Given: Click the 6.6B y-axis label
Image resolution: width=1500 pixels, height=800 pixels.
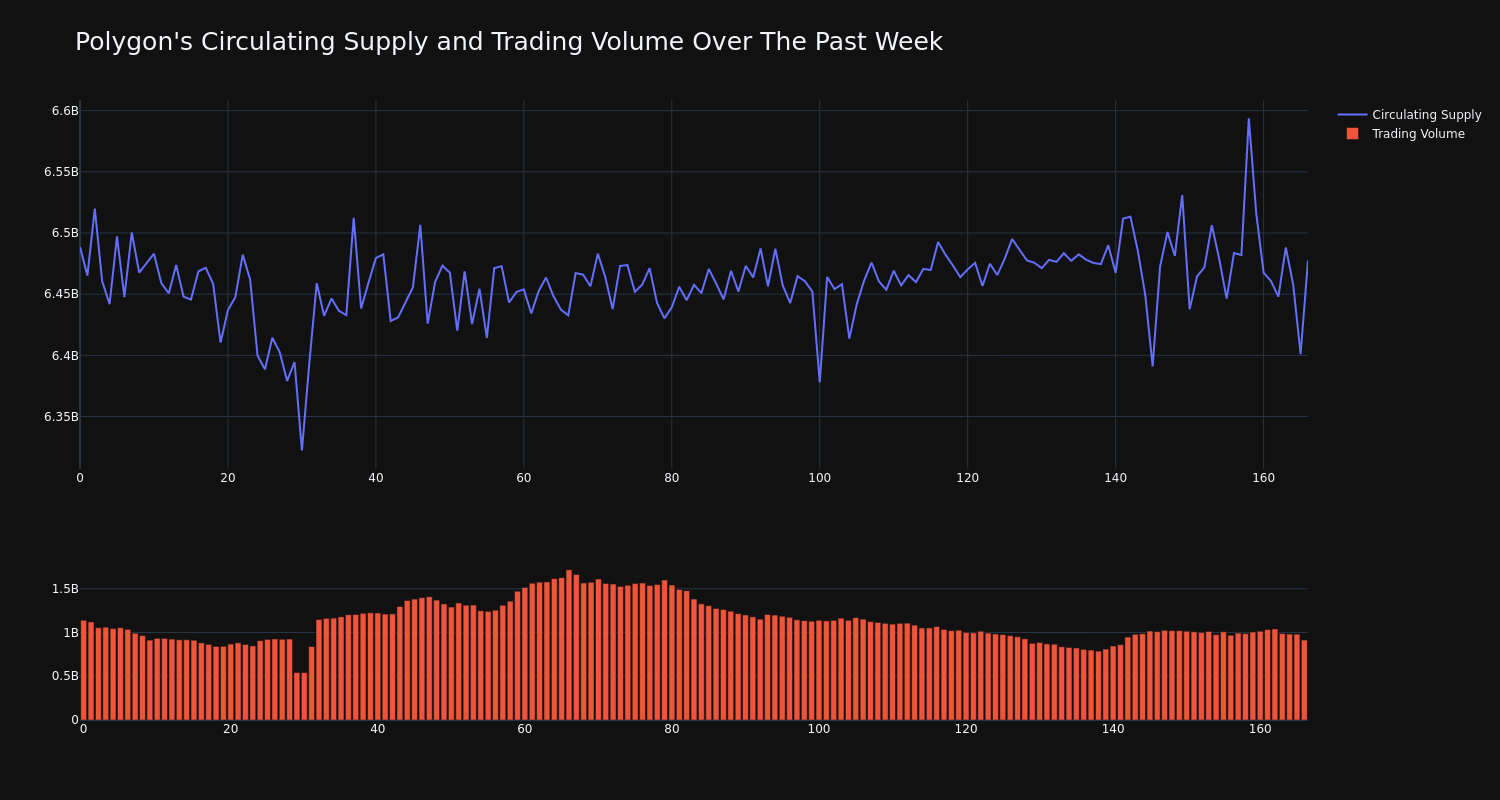Looking at the screenshot, I should click(65, 111).
